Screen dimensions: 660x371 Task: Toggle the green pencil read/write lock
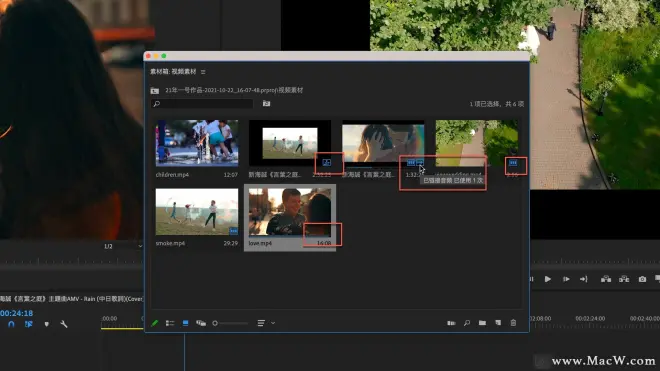coord(154,323)
